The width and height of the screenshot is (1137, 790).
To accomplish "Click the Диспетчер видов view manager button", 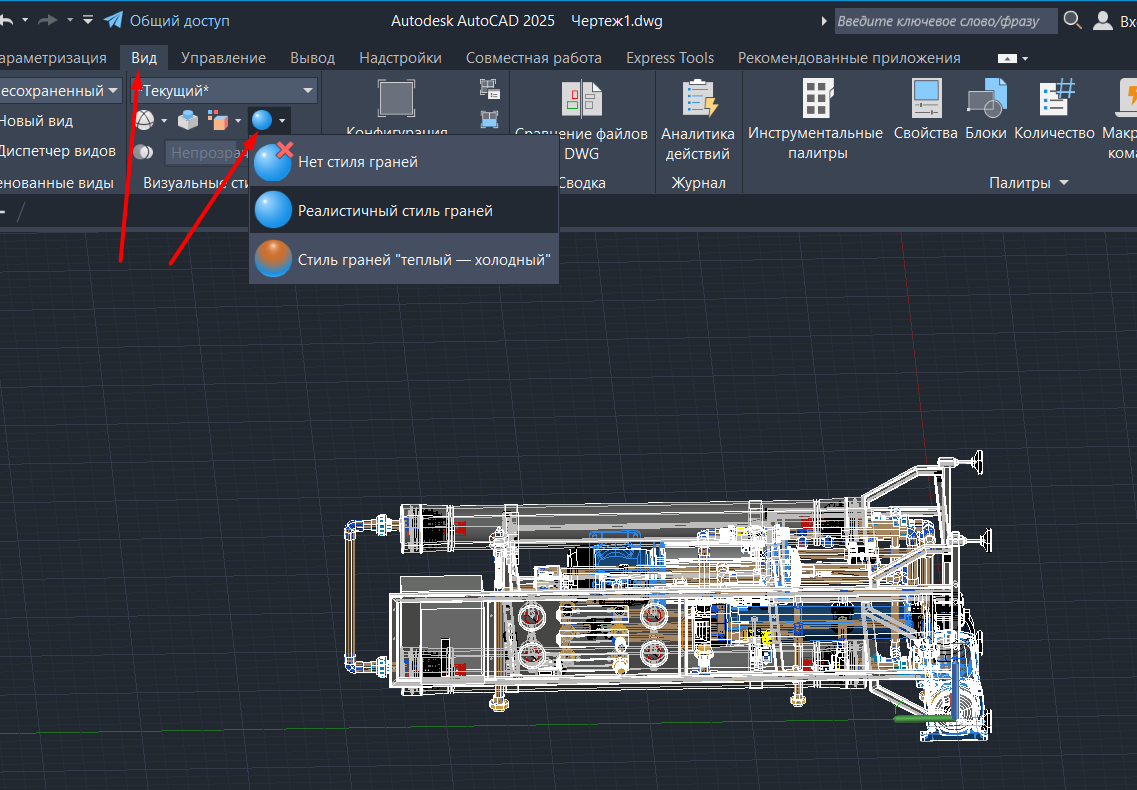I will (57, 151).
